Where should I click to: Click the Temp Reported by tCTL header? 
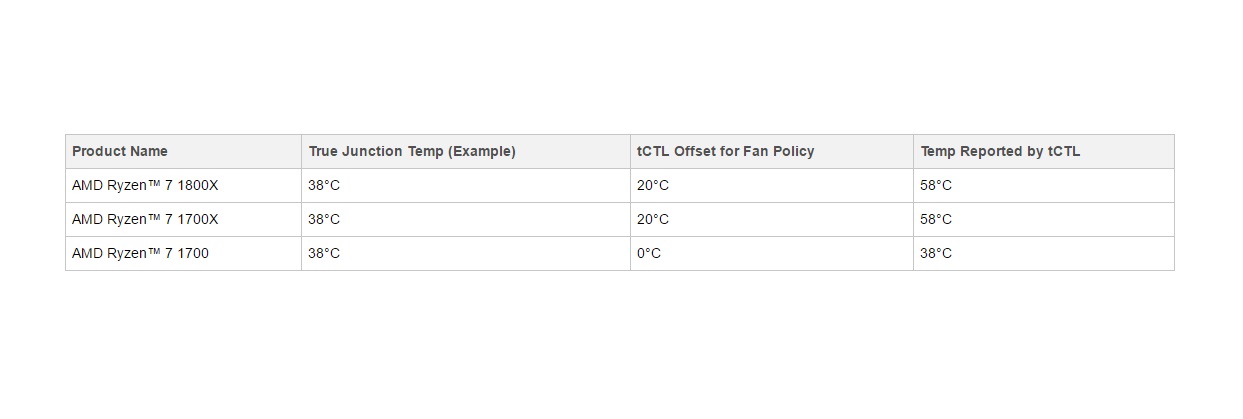(x=1044, y=152)
